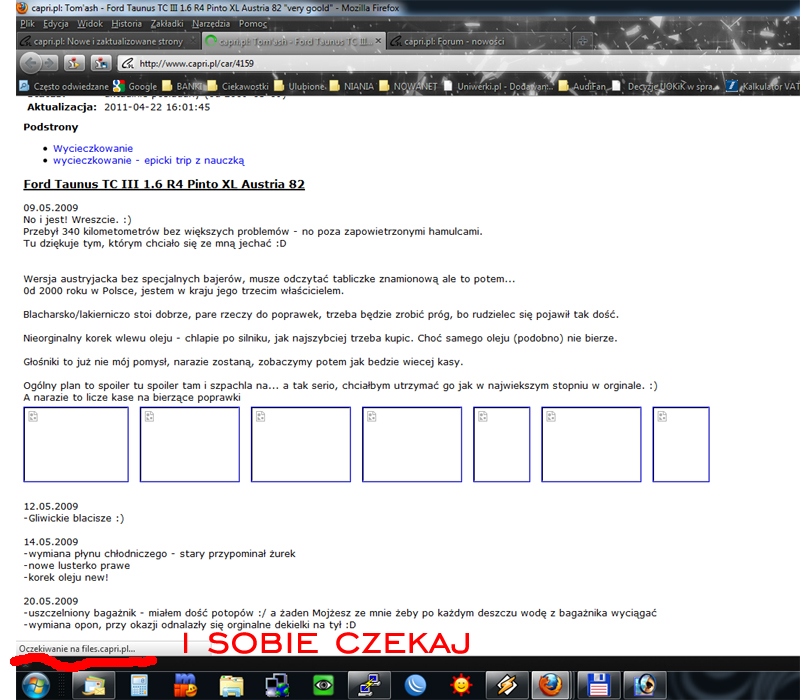Open the Ulubione bookmark folder
This screenshot has height=700, width=800.
tap(299, 86)
